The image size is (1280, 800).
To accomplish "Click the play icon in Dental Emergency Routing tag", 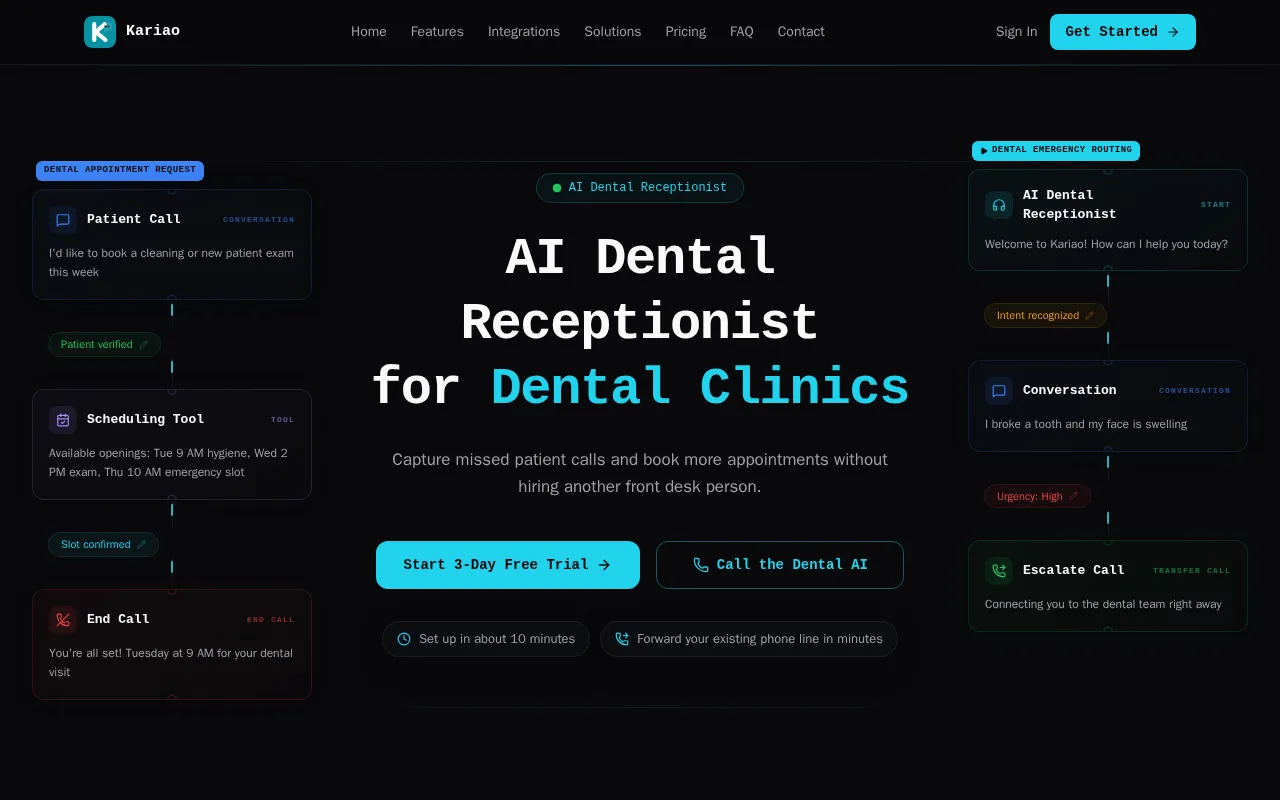I will [x=984, y=151].
